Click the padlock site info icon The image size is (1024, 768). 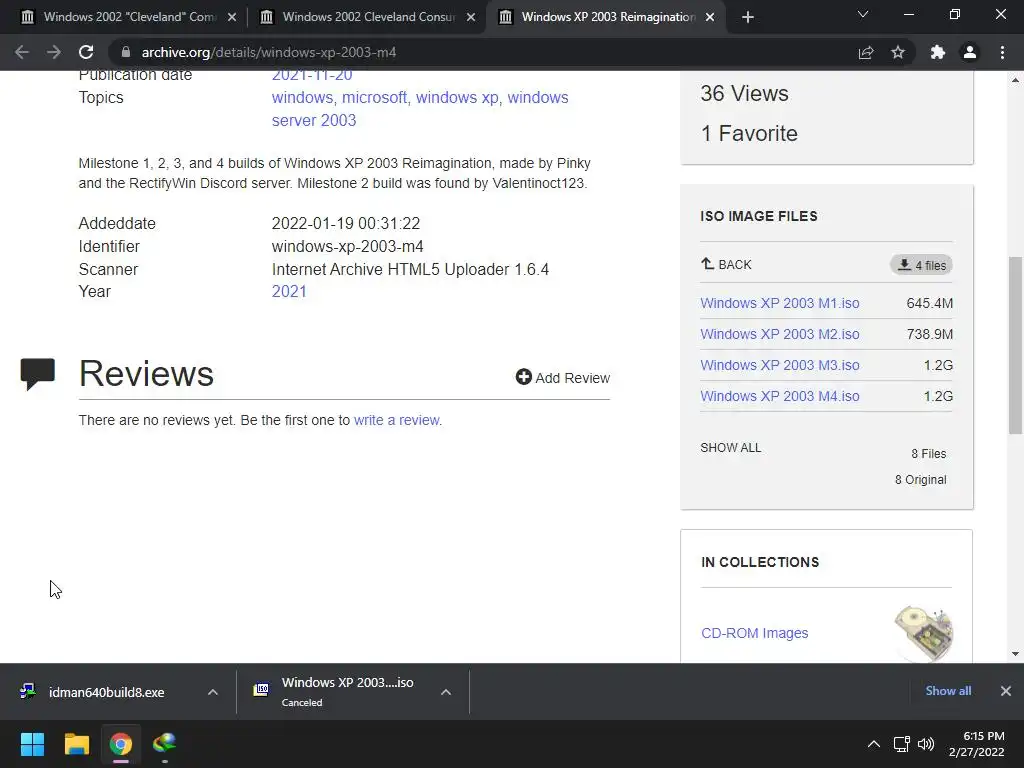126,52
